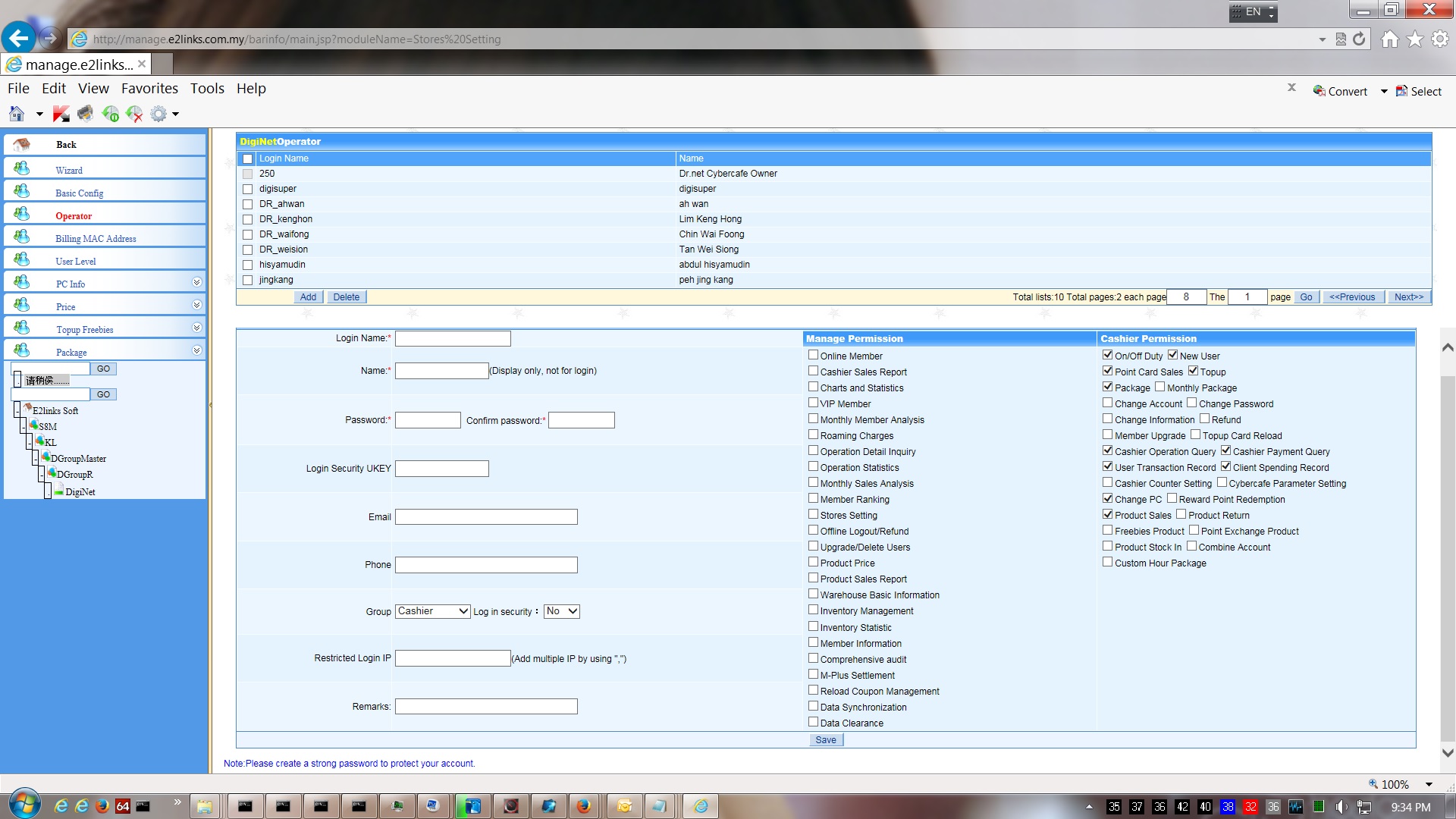This screenshot has width=1456, height=819.
Task: Check the digisuper operator row checkbox
Action: coord(247,189)
